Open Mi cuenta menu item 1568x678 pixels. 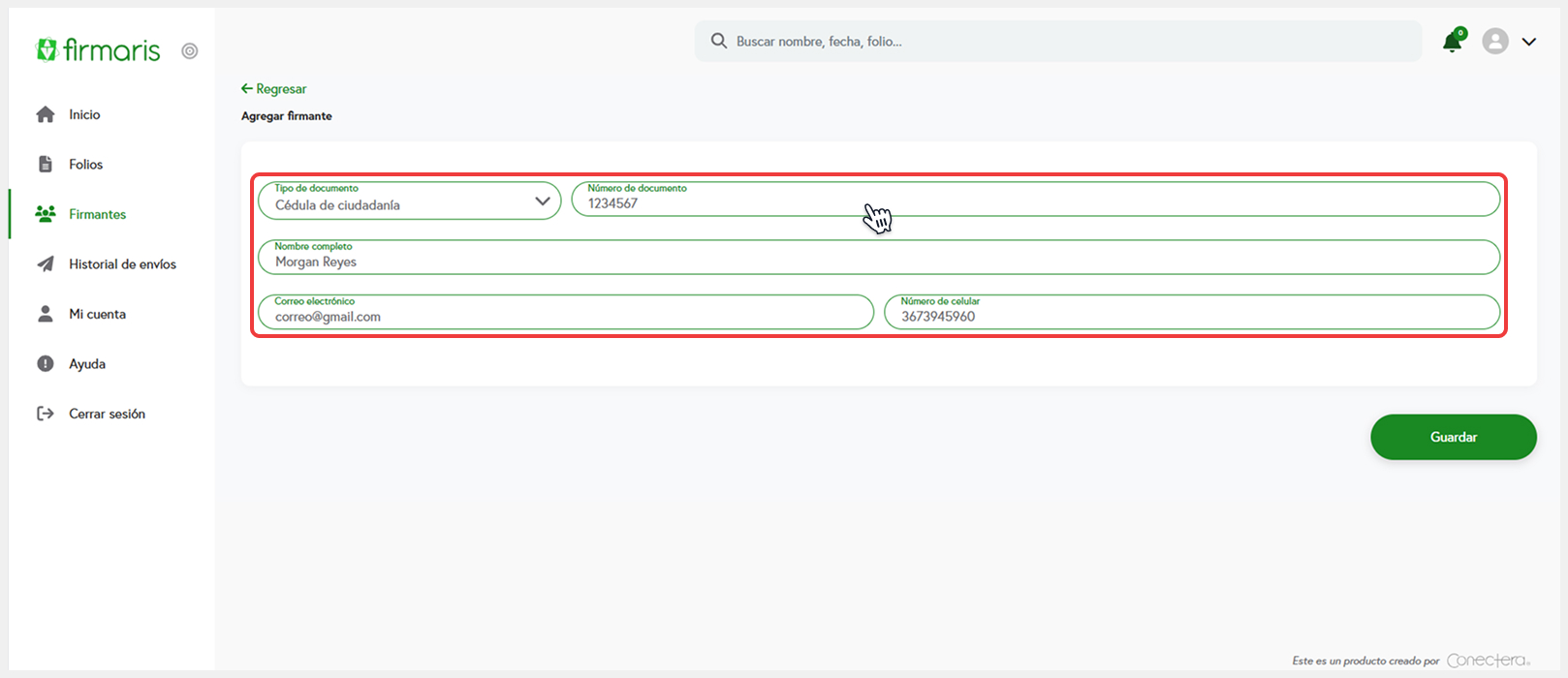(97, 314)
